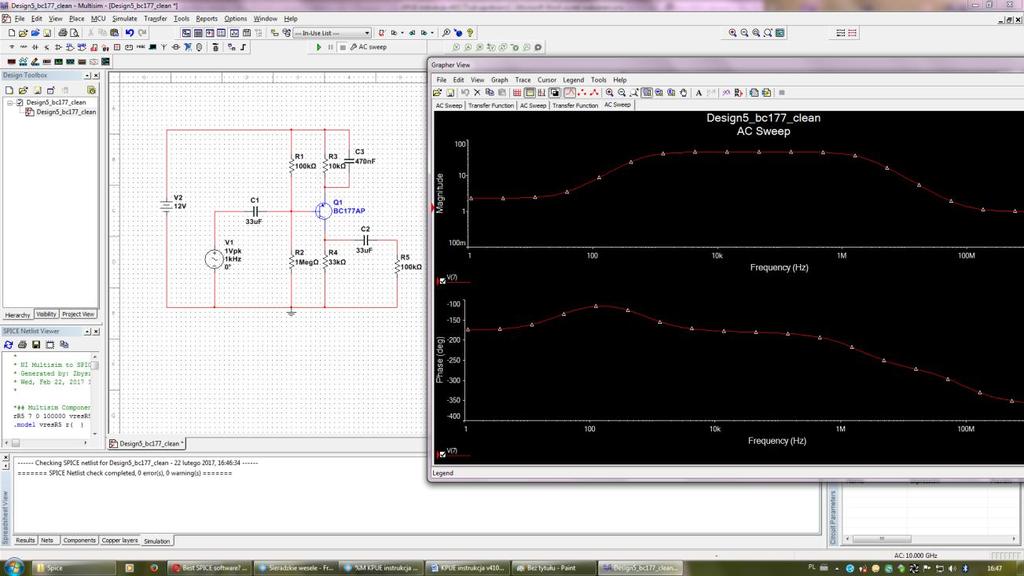The height and width of the screenshot is (576, 1024).
Task: Open Nets tab in spreadsheet view
Action: click(x=47, y=540)
